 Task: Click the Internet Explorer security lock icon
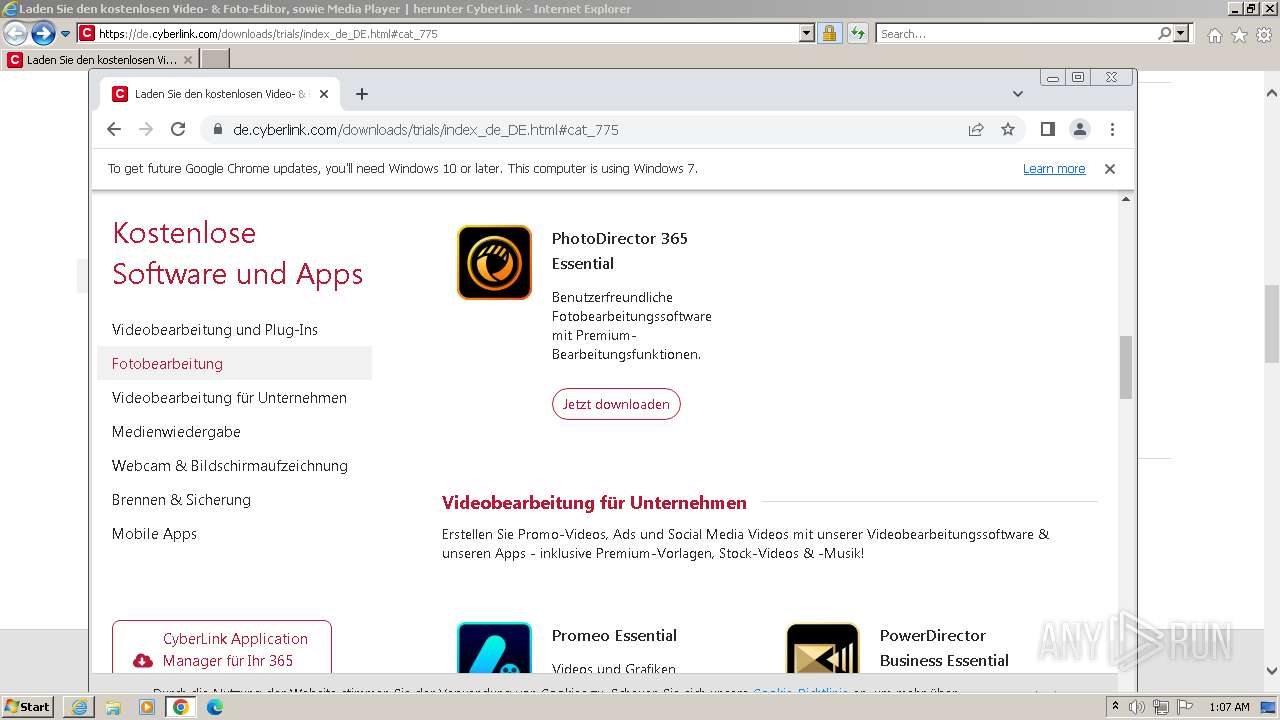(829, 34)
